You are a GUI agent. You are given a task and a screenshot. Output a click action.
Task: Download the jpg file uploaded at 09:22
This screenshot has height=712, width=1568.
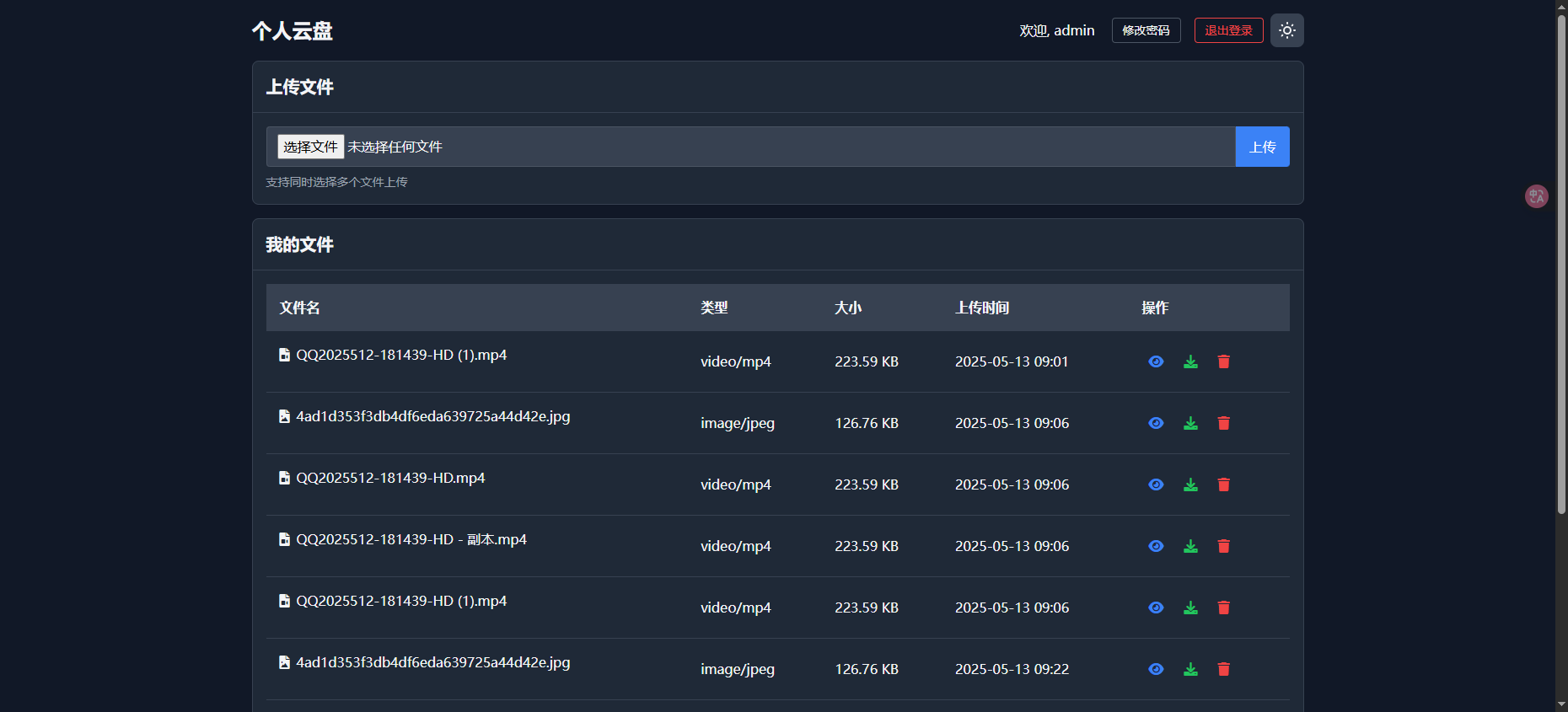[x=1190, y=669]
